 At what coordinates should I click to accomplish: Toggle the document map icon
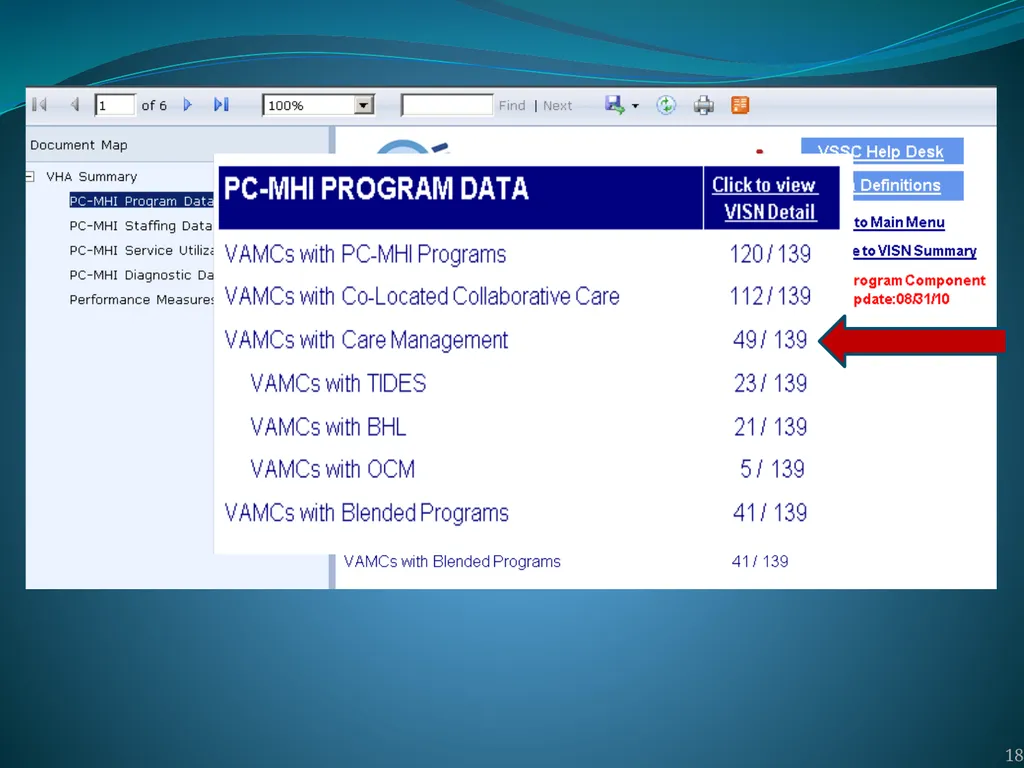pyautogui.click(x=740, y=104)
